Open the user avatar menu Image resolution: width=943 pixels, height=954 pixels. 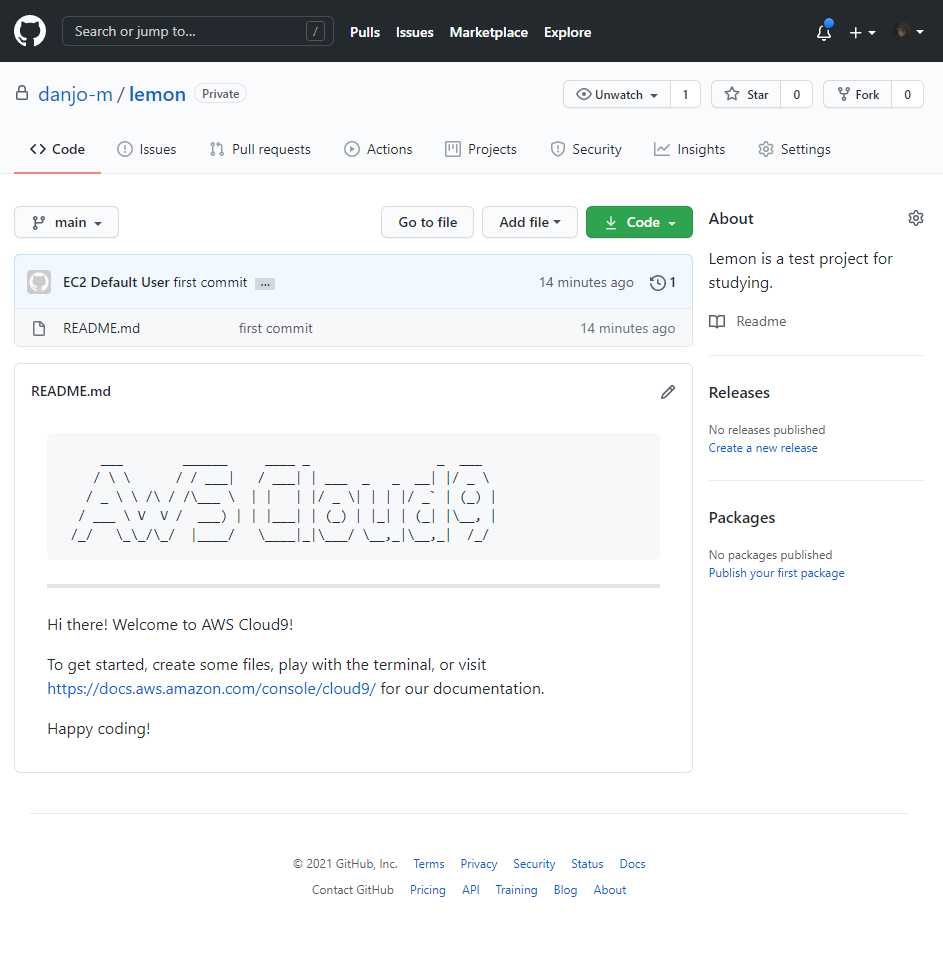pyautogui.click(x=908, y=32)
